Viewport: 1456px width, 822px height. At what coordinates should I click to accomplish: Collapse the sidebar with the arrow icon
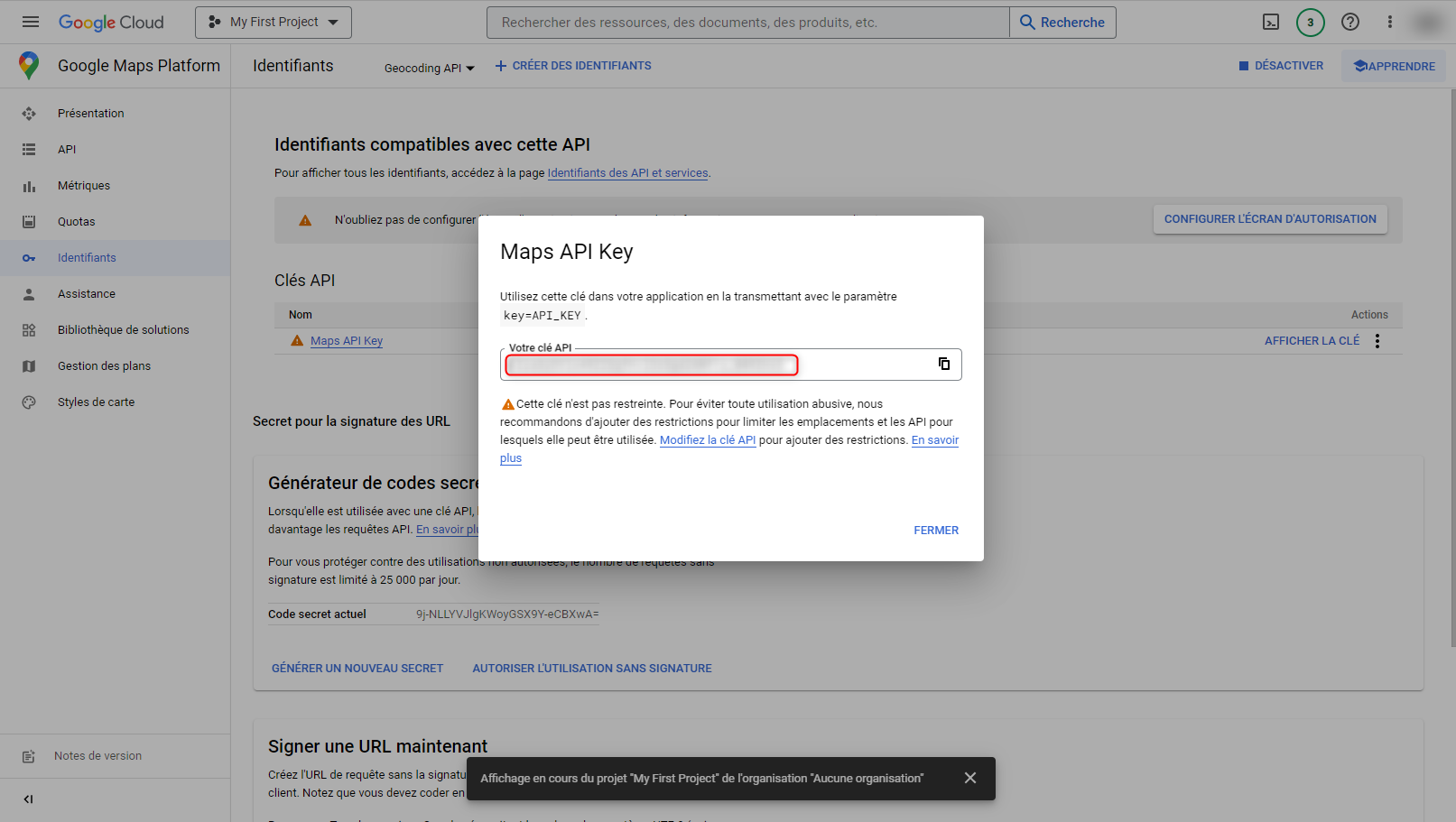tap(29, 799)
